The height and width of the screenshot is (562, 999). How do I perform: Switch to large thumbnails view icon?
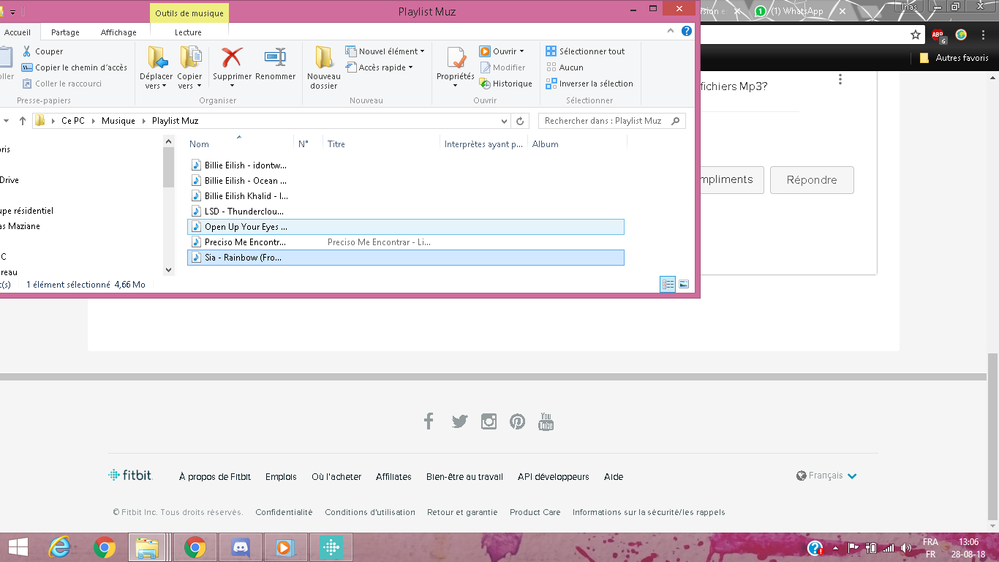pyautogui.click(x=684, y=284)
